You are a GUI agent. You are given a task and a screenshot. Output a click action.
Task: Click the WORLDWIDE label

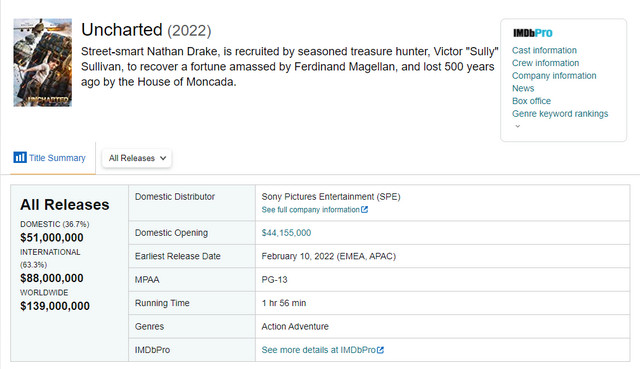click(x=44, y=292)
